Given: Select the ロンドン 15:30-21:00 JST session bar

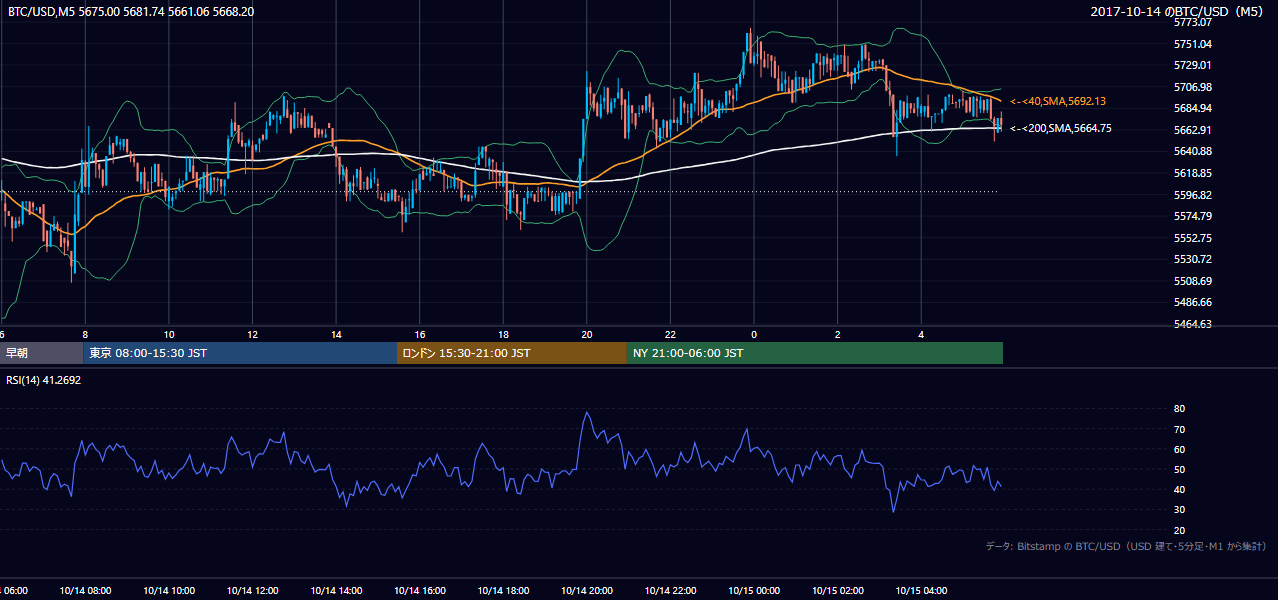Looking at the screenshot, I should [x=512, y=353].
